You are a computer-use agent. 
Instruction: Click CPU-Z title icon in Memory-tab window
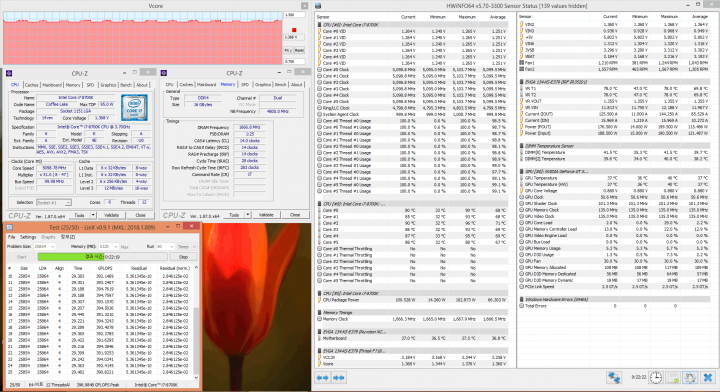coord(163,73)
